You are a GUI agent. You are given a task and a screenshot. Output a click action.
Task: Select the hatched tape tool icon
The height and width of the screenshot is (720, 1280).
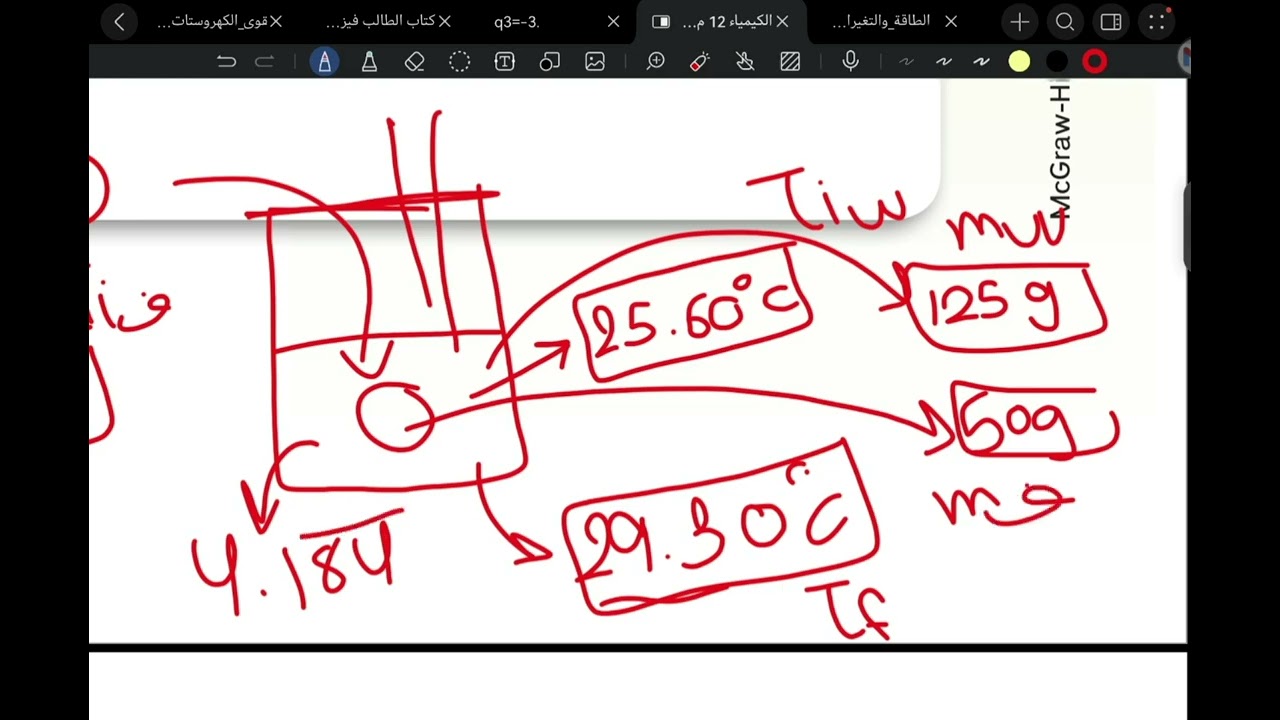(x=790, y=62)
